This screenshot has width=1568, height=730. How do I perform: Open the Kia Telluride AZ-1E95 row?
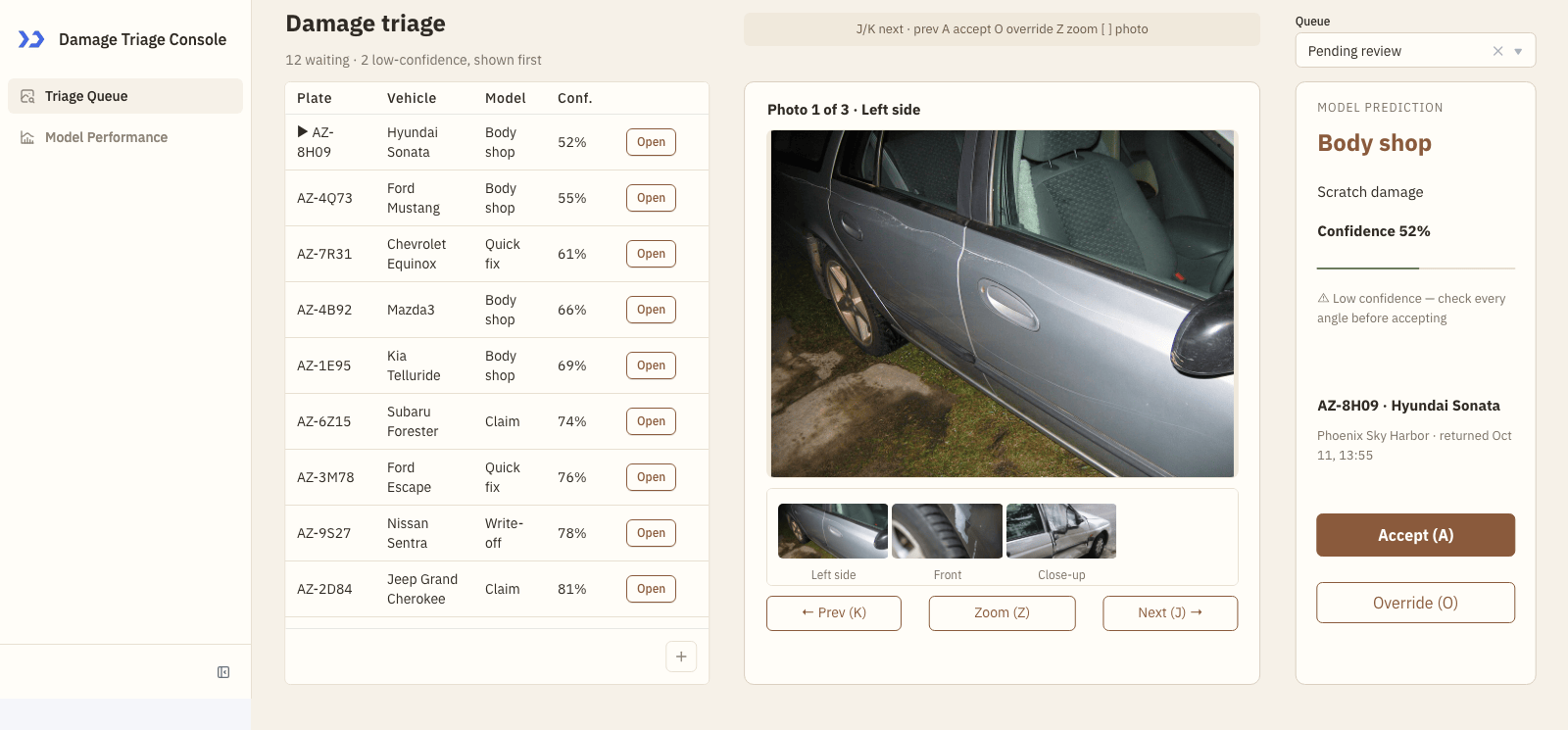click(x=651, y=365)
